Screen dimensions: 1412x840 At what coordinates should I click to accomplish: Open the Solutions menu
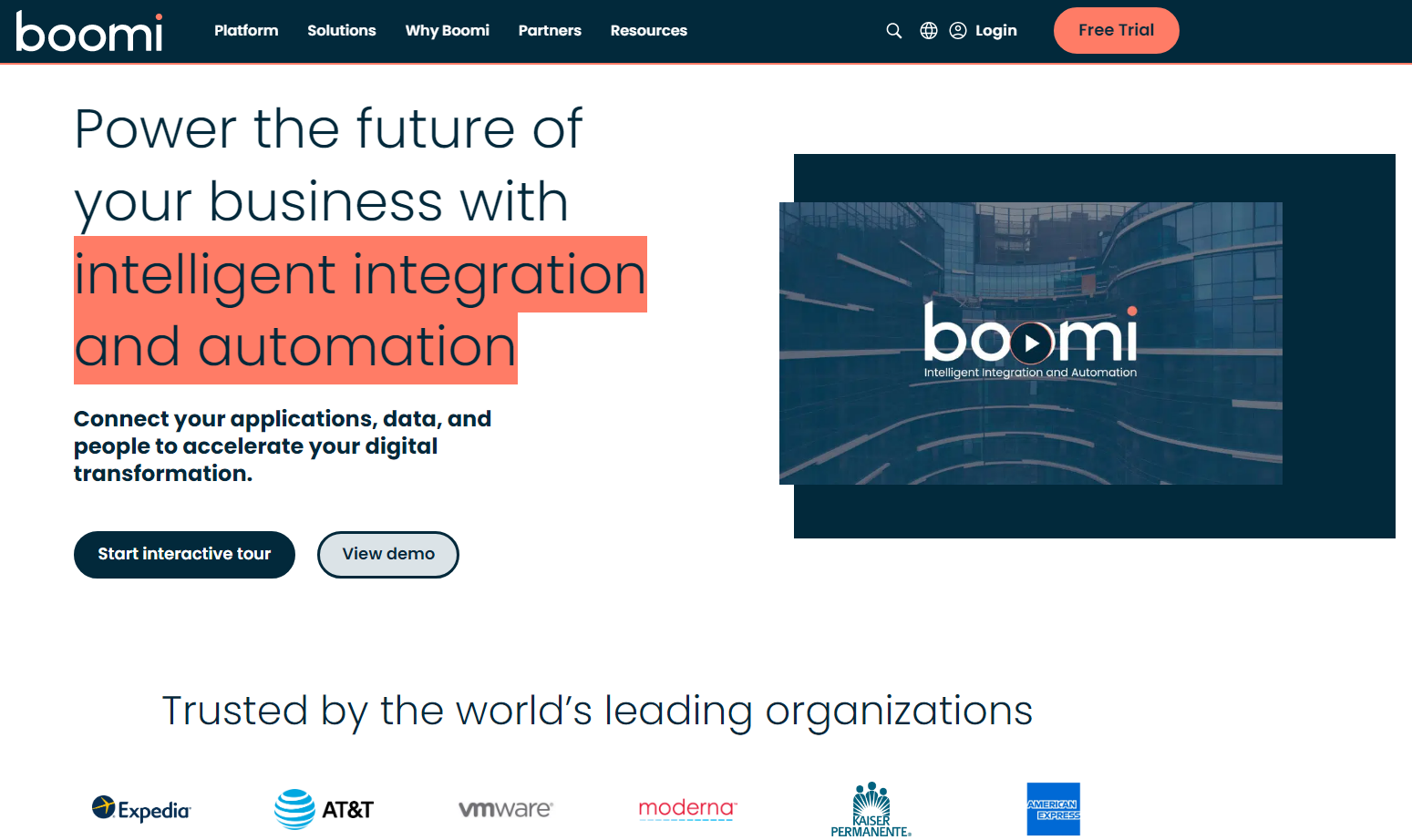342,31
